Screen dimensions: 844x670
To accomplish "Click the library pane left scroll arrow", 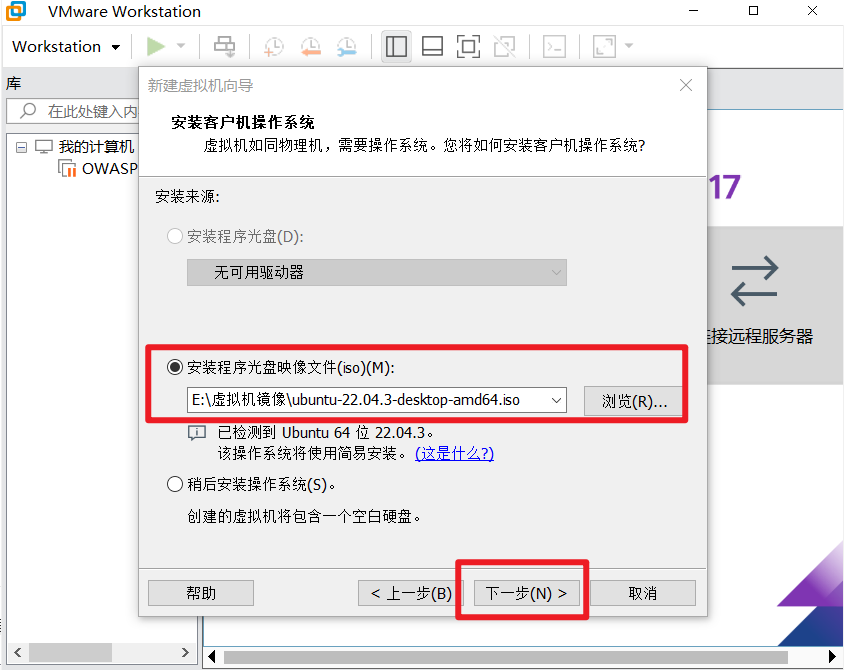I will (18, 652).
